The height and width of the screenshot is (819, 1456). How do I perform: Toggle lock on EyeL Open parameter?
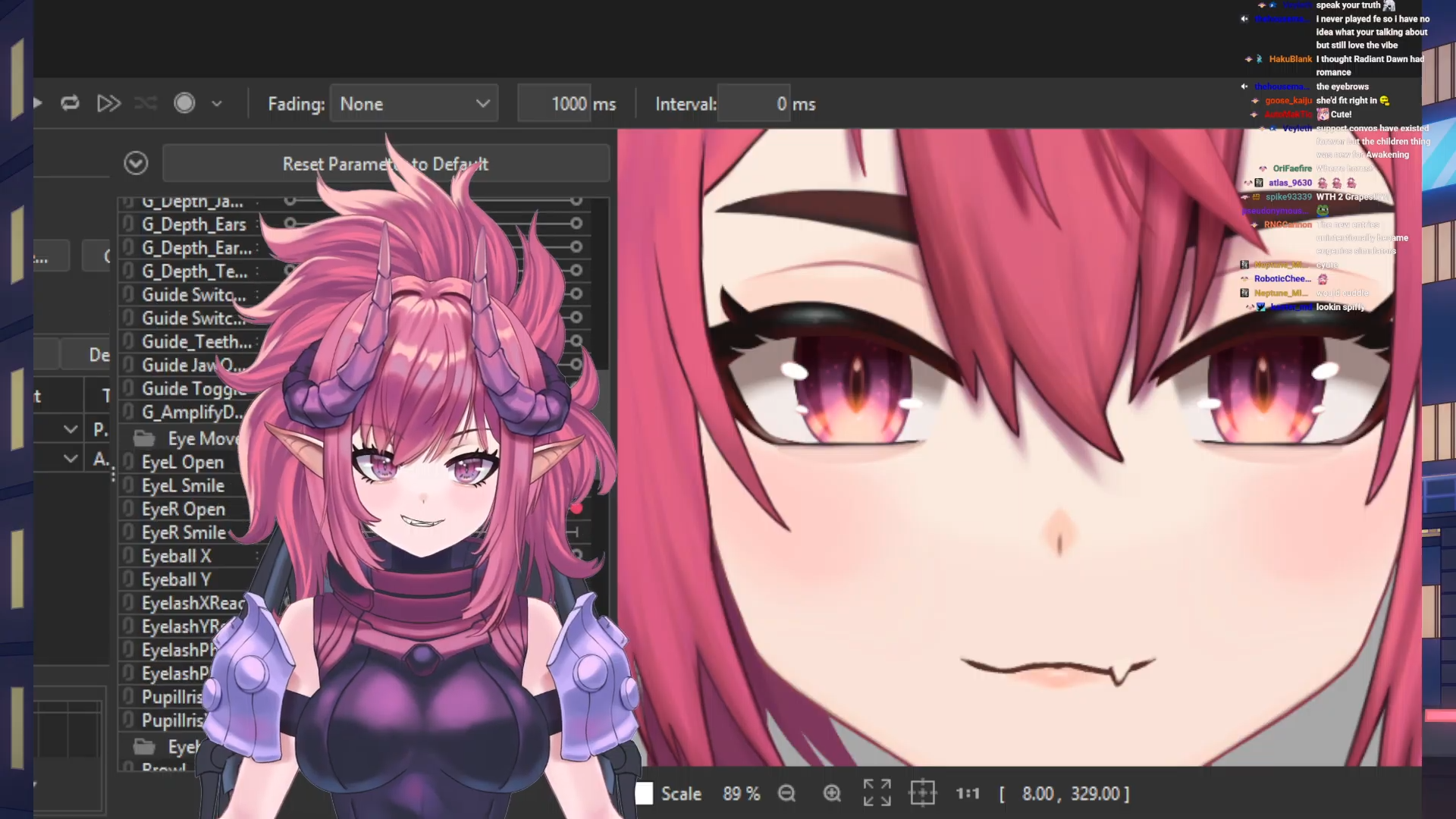(129, 462)
